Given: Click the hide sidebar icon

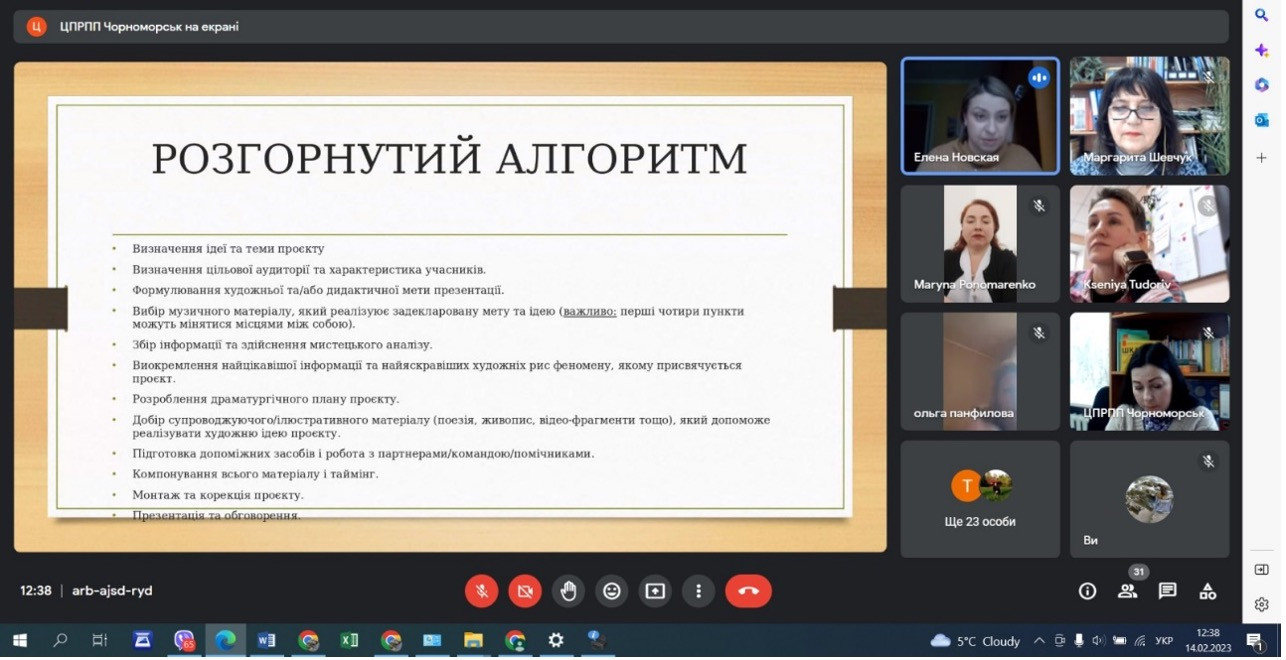Looking at the screenshot, I should pyautogui.click(x=1262, y=570).
